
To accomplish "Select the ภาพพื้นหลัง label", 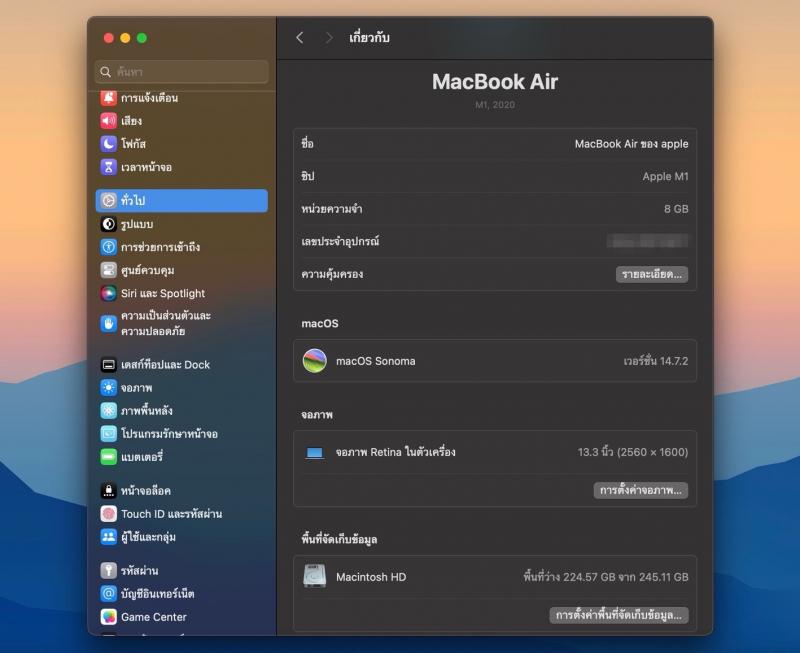I will coord(146,411).
